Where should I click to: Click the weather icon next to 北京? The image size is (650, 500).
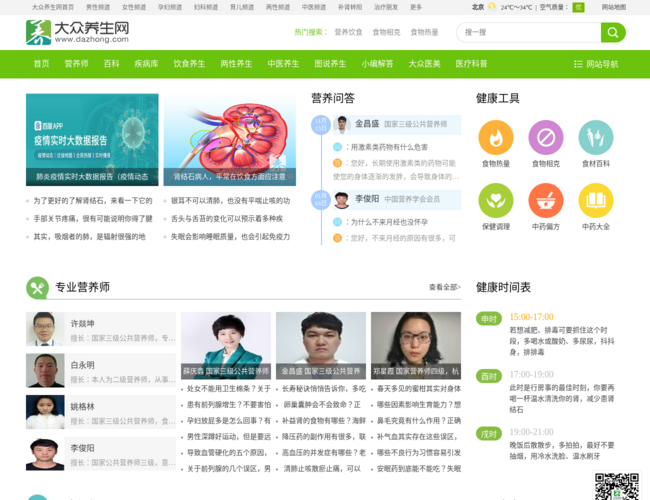tap(492, 7)
